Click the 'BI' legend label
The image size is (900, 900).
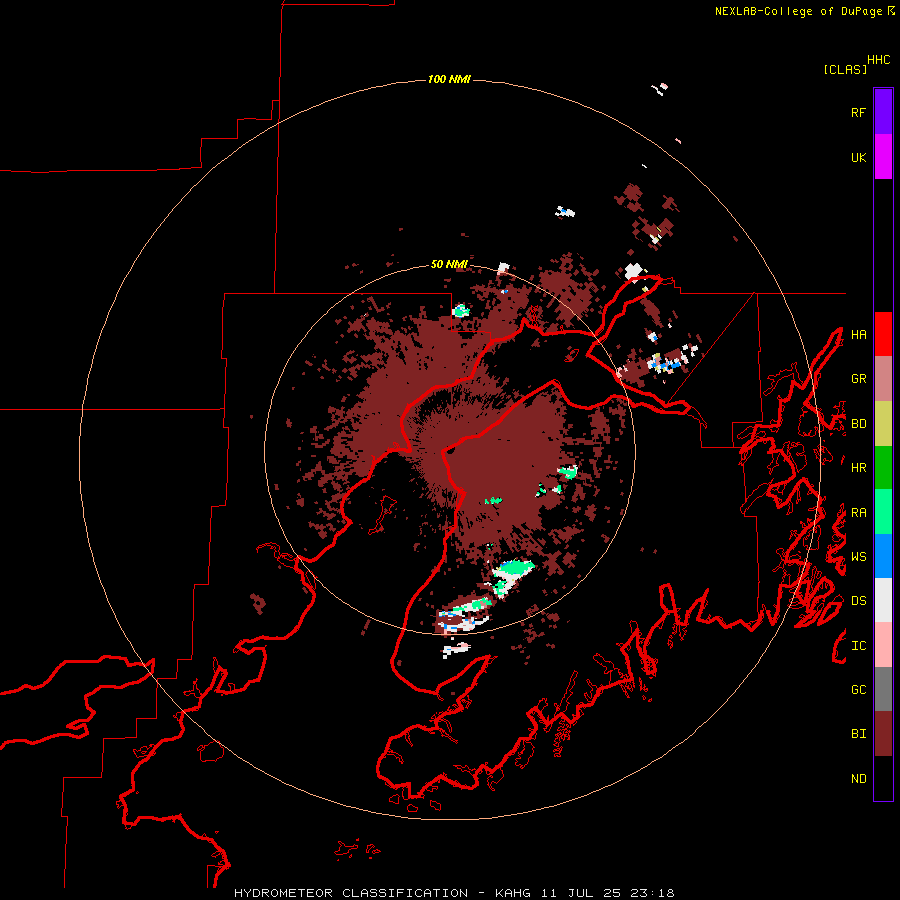point(858,734)
